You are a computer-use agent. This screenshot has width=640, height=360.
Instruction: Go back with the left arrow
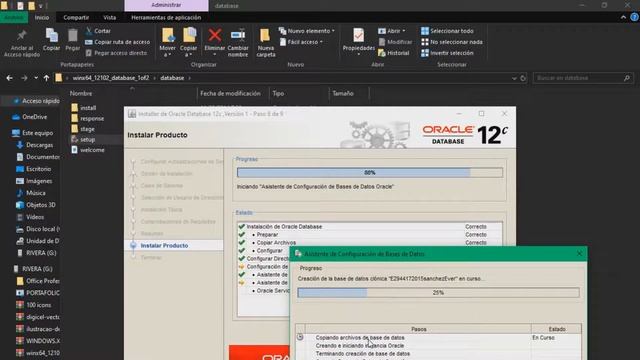9,78
